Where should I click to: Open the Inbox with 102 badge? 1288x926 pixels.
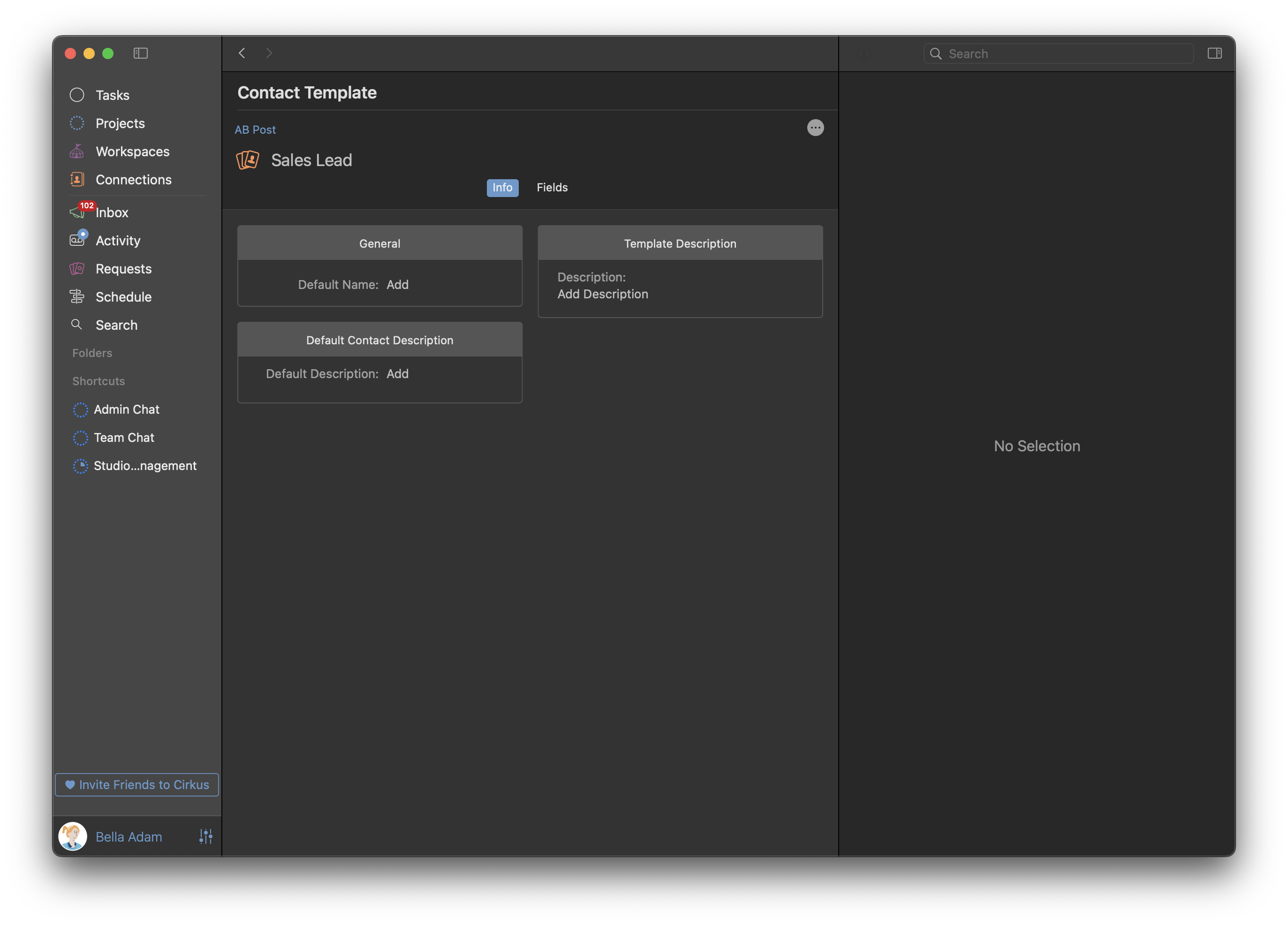pos(111,213)
